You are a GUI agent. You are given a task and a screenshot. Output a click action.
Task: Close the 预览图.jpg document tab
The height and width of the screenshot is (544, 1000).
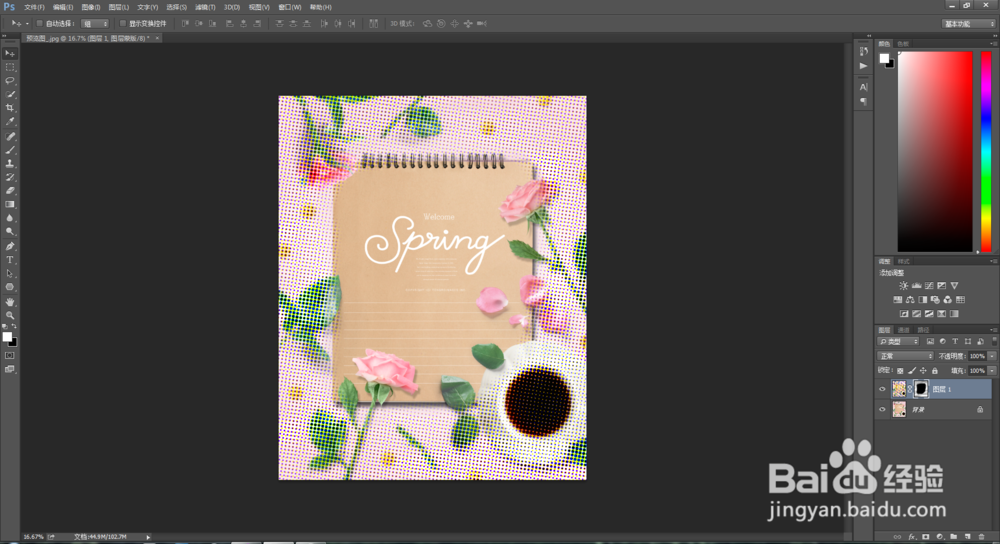(157, 38)
